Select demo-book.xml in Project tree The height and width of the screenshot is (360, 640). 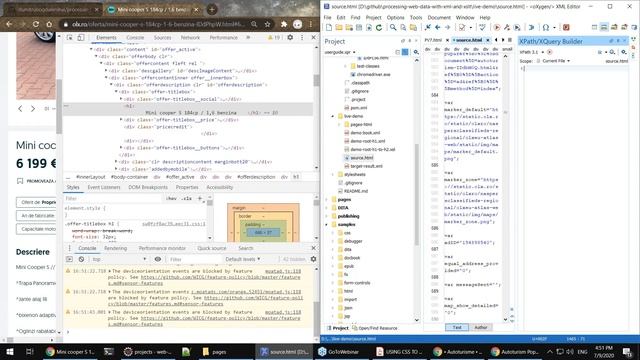click(365, 133)
